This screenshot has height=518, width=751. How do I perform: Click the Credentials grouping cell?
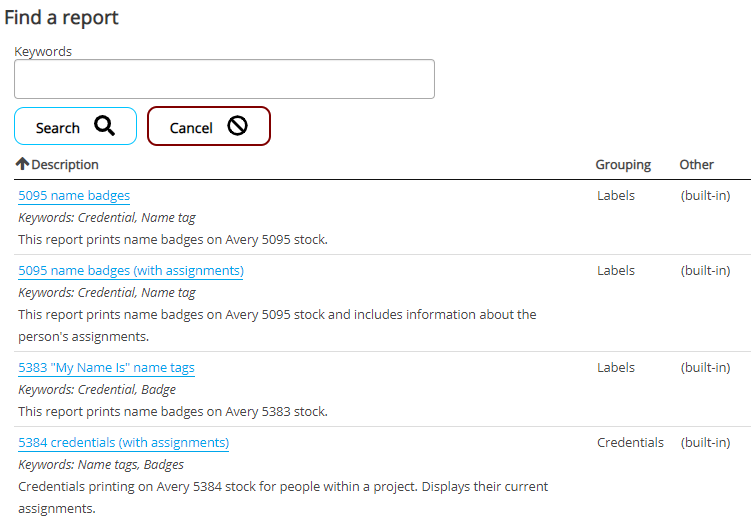tap(630, 443)
